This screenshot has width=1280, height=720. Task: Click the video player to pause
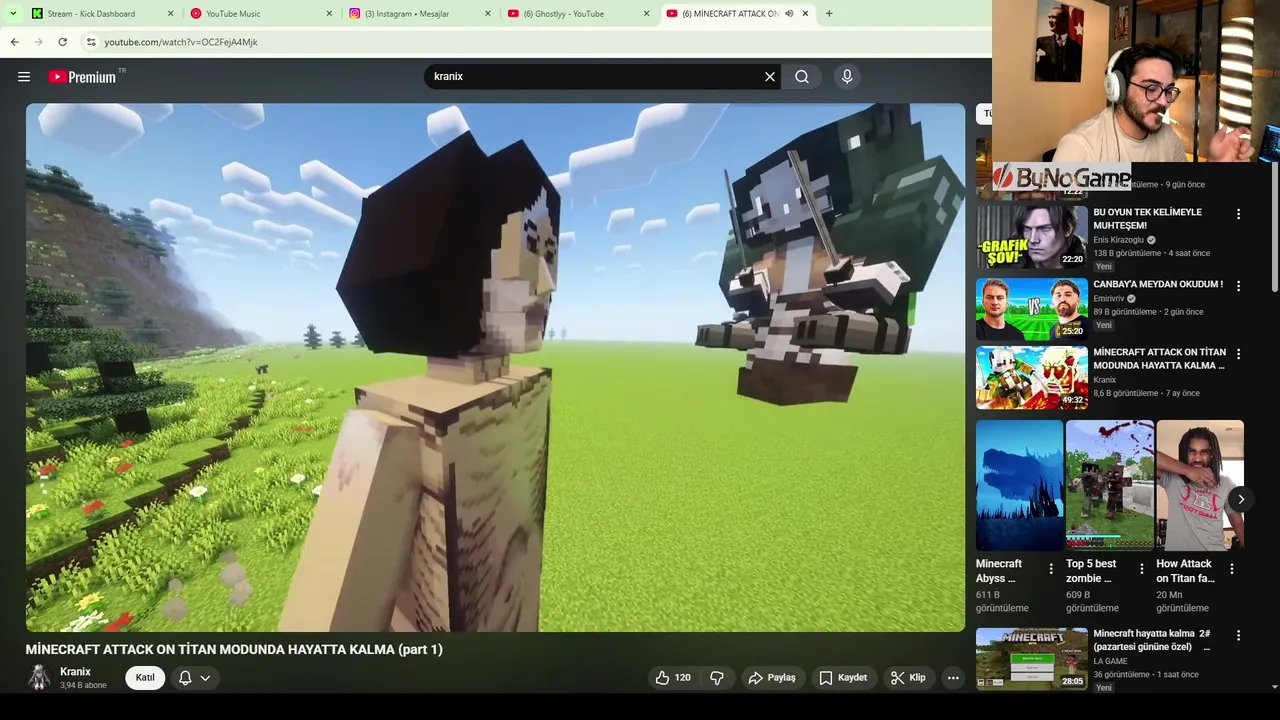point(495,367)
